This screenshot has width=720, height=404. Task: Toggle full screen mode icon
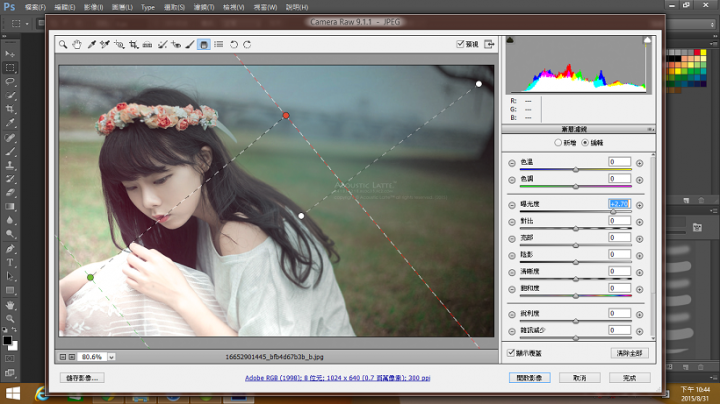pyautogui.click(x=489, y=44)
